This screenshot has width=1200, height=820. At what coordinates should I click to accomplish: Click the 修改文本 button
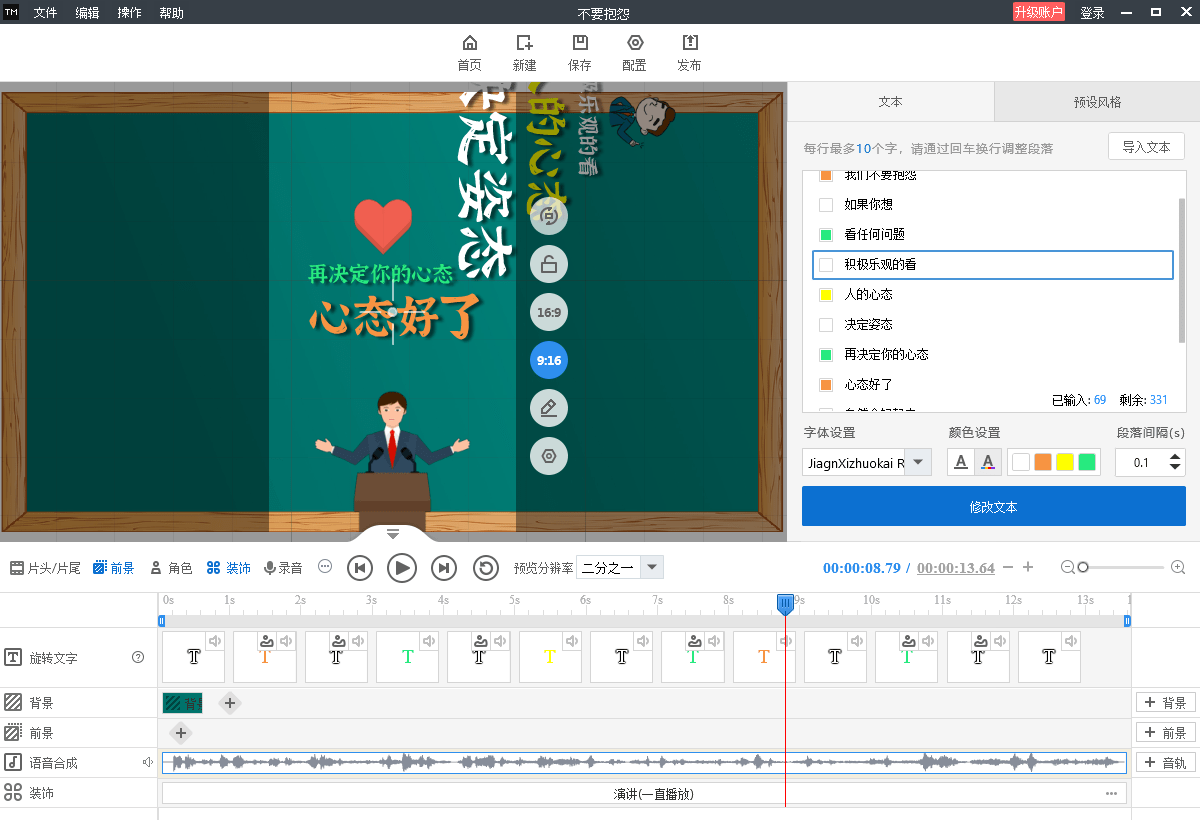click(994, 507)
